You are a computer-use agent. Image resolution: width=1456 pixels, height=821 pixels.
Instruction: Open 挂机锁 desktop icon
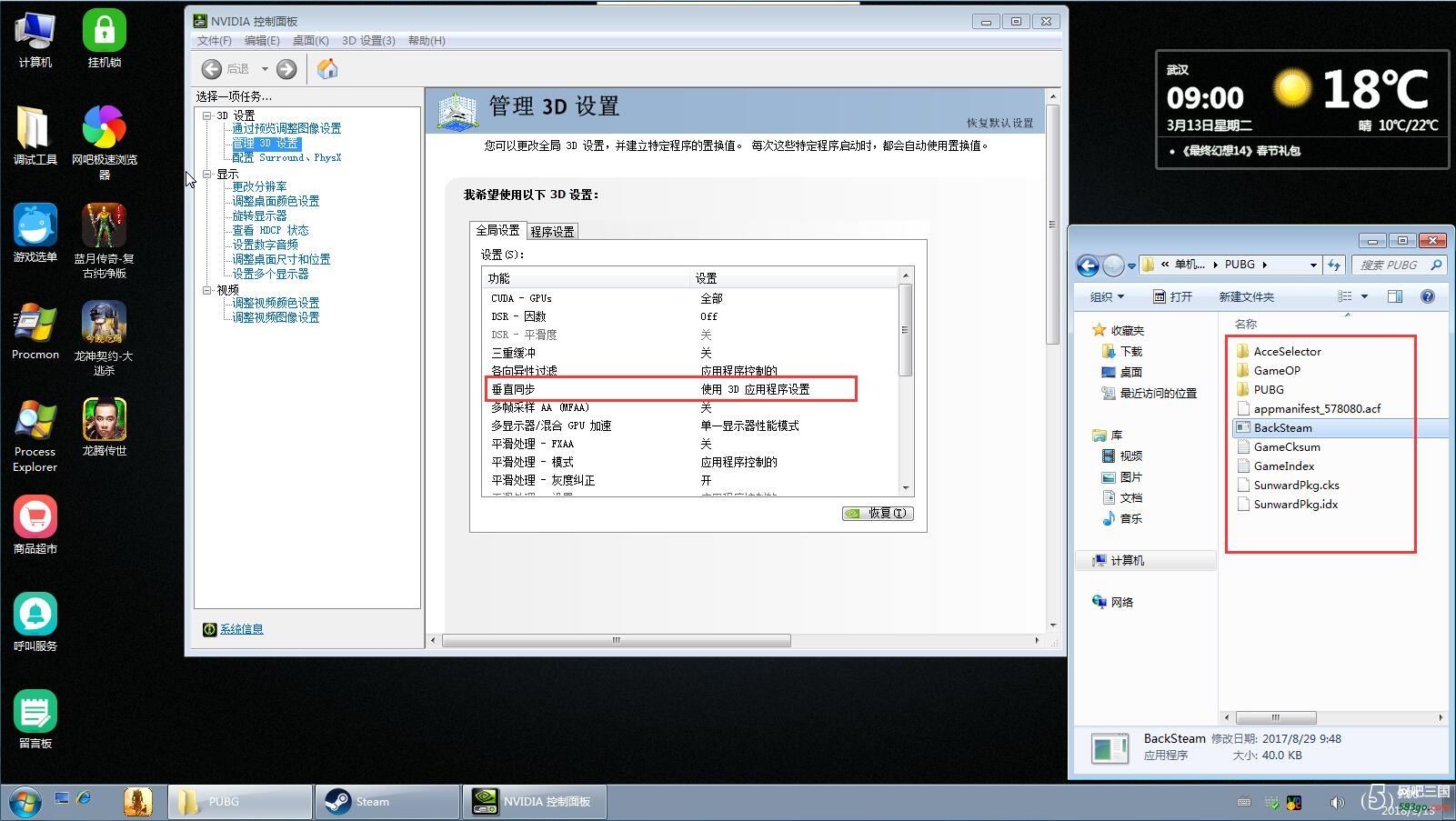point(105,40)
